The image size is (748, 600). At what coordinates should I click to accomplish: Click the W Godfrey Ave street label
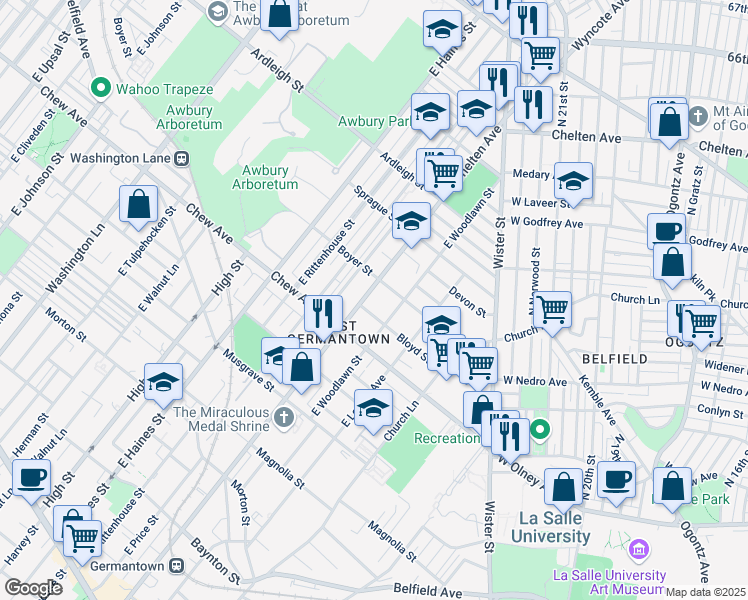pos(547,222)
